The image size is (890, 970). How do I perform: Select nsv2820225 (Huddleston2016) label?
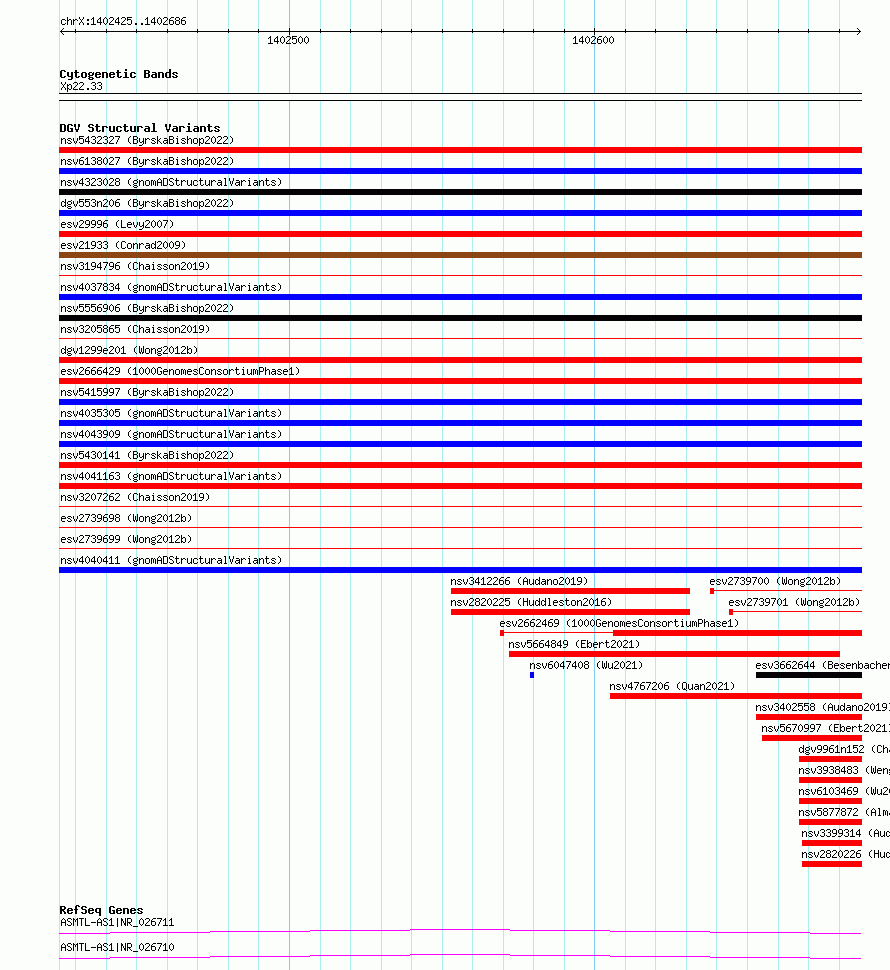click(531, 603)
